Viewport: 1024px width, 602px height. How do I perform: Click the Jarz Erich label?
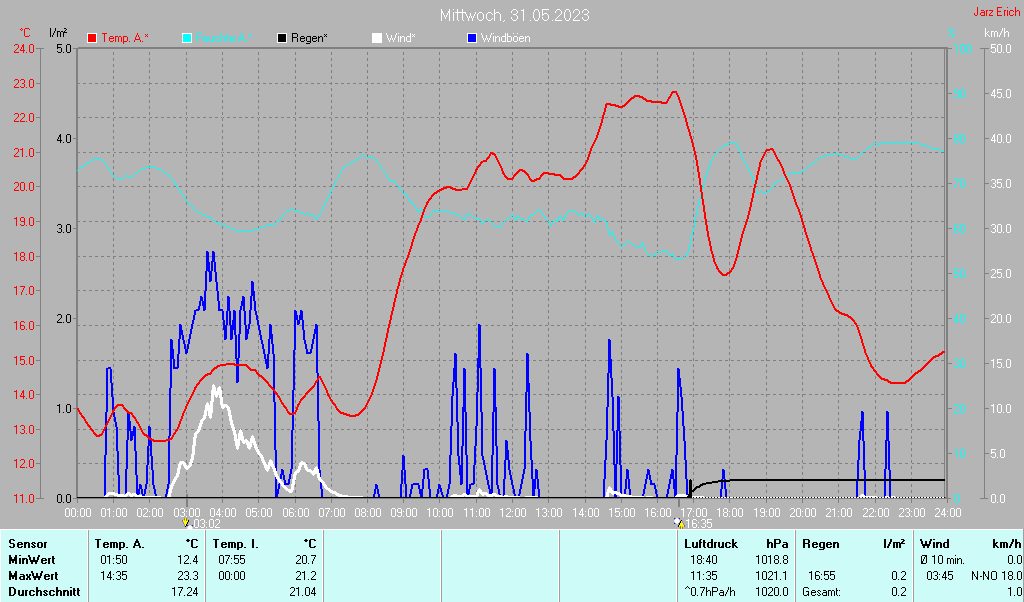coord(997,13)
